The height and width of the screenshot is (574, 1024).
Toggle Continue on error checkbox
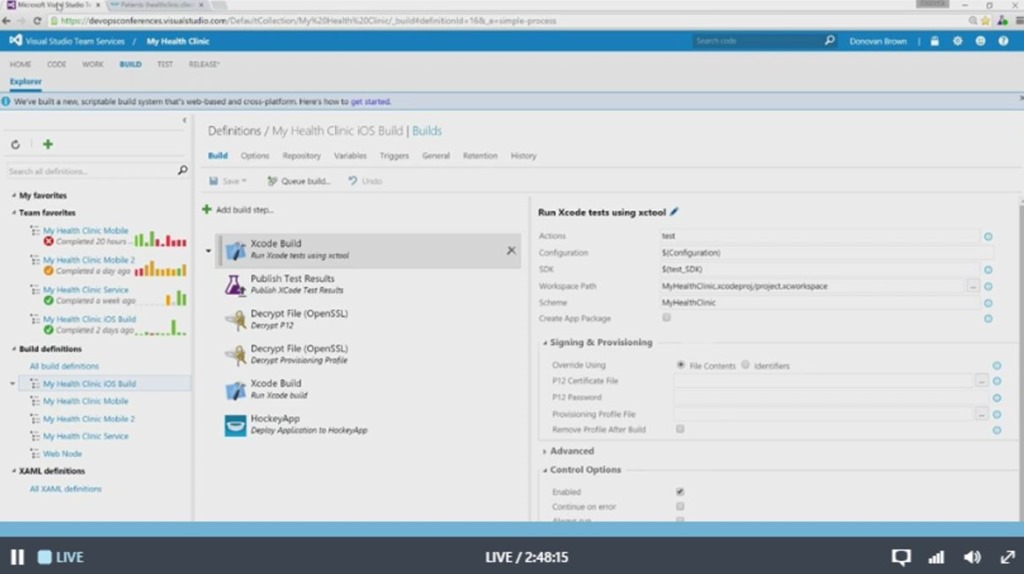680,507
